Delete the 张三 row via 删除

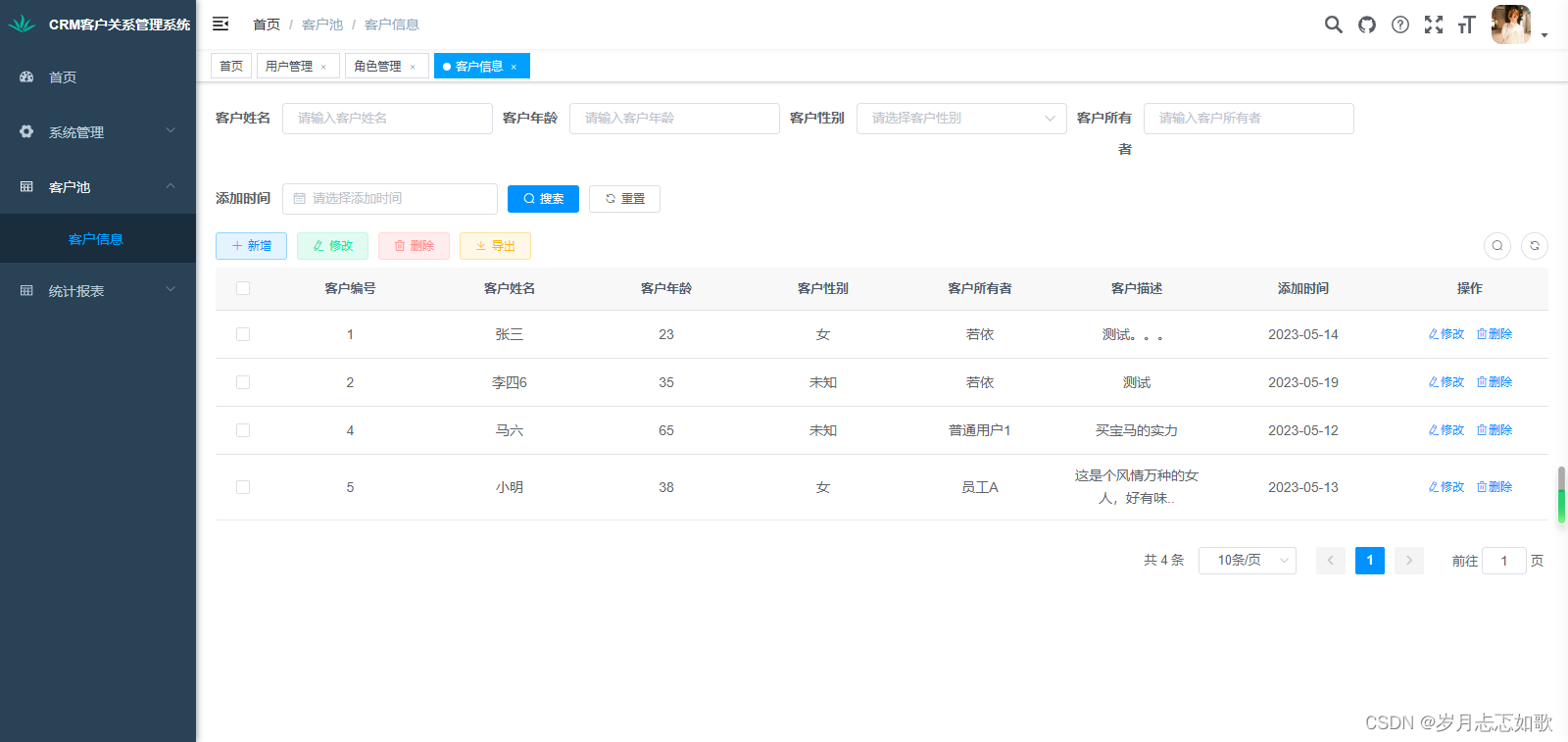tap(1494, 333)
